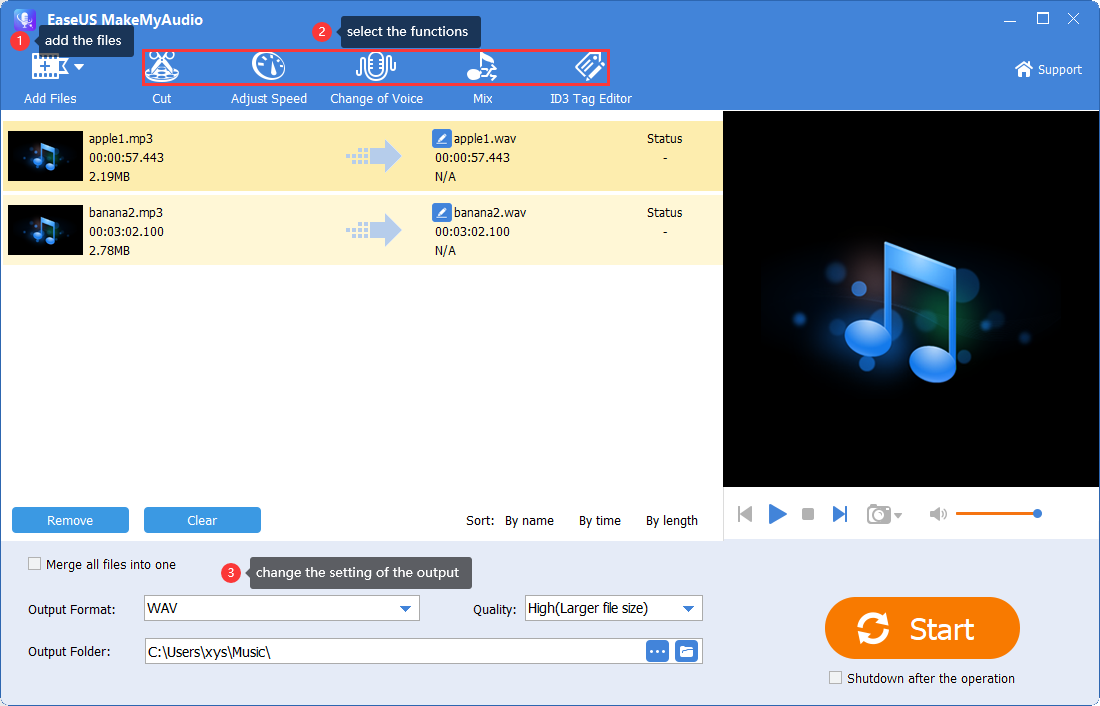The height and width of the screenshot is (706, 1100).
Task: Click the 00:03:02.100 source duration of banana2.mp3
Action: (126, 231)
